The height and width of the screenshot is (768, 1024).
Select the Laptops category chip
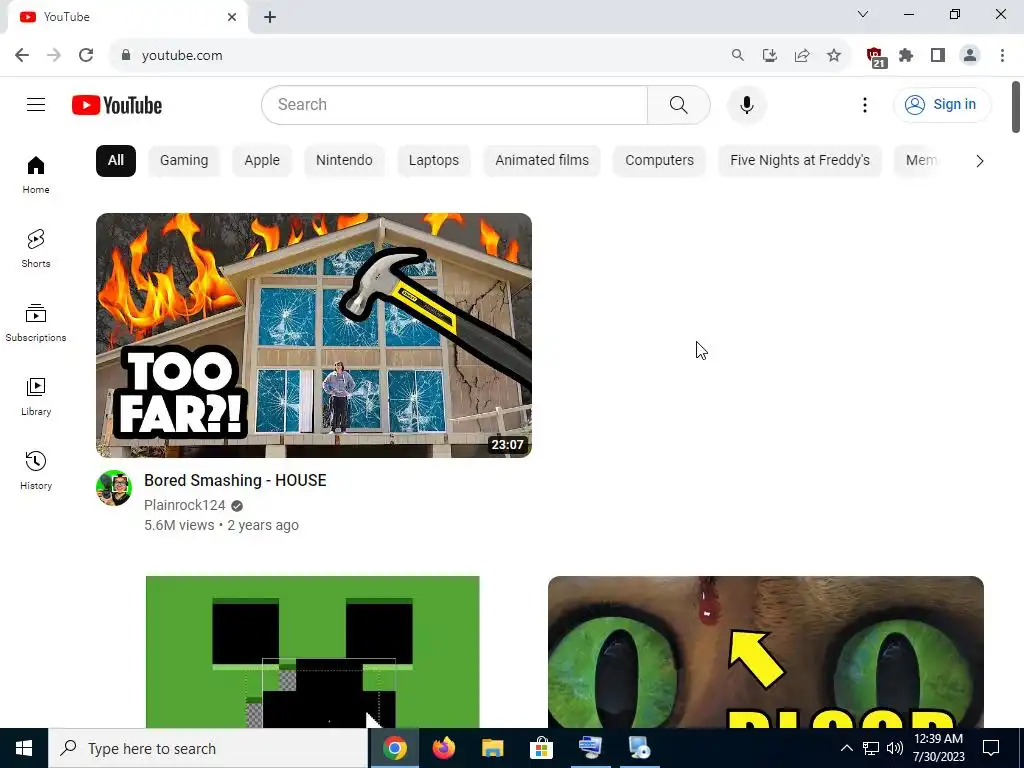tap(434, 161)
